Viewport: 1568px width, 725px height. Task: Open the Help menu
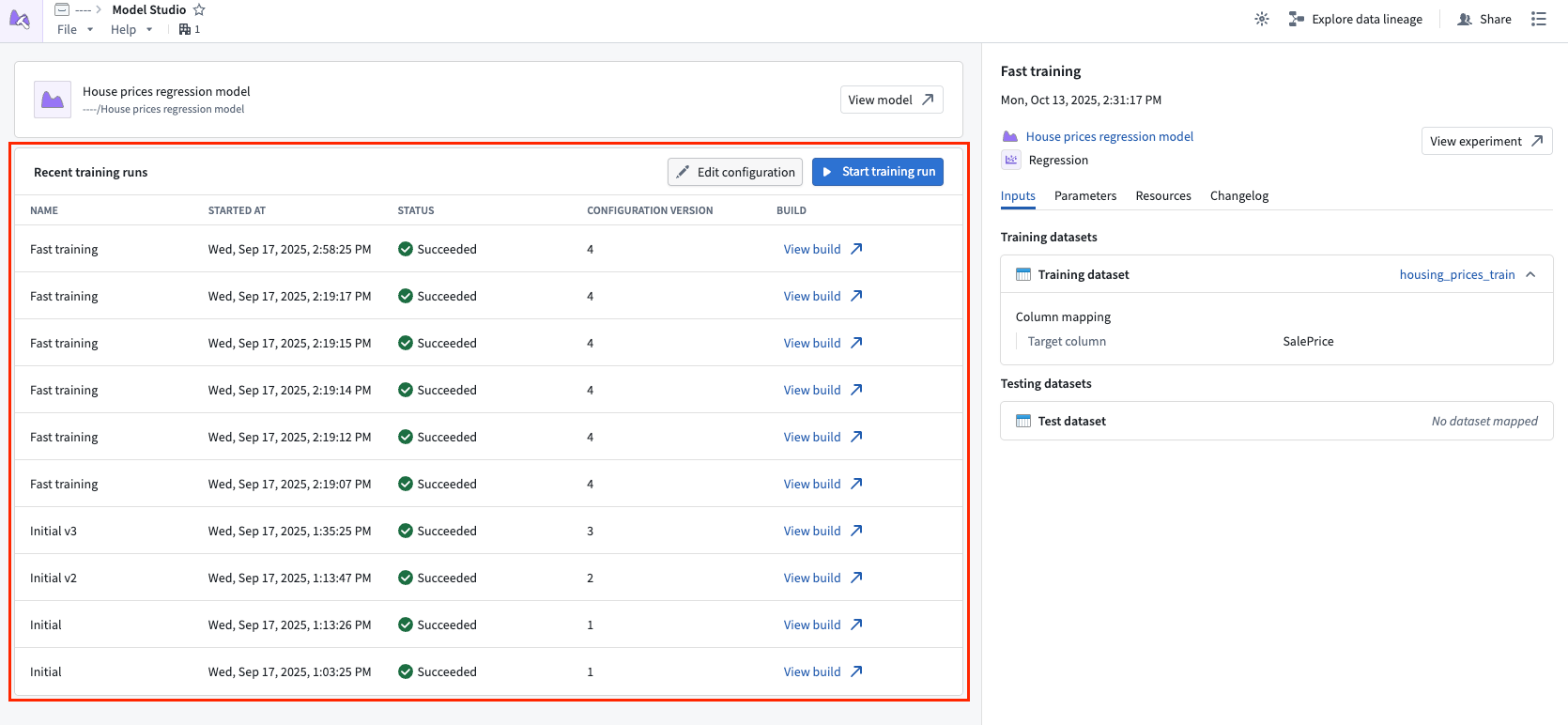click(131, 29)
